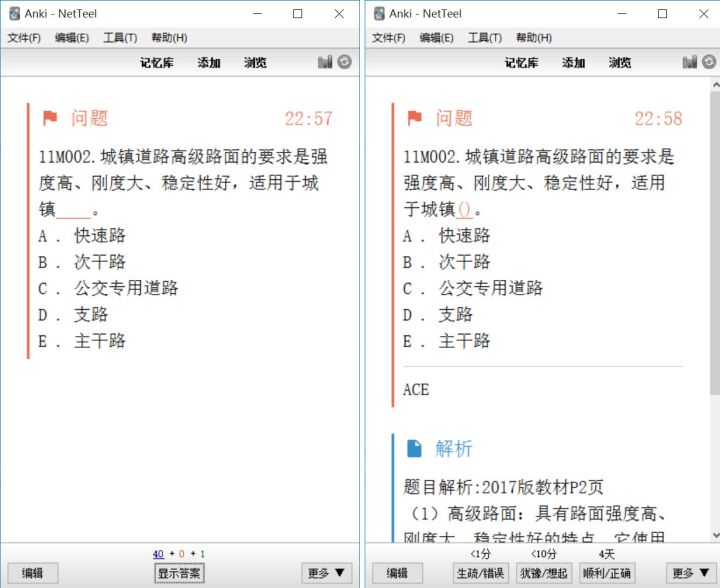Viewport: 720px width, 588px height.
Task: Click Anki app icon in right title bar
Action: coord(379,14)
